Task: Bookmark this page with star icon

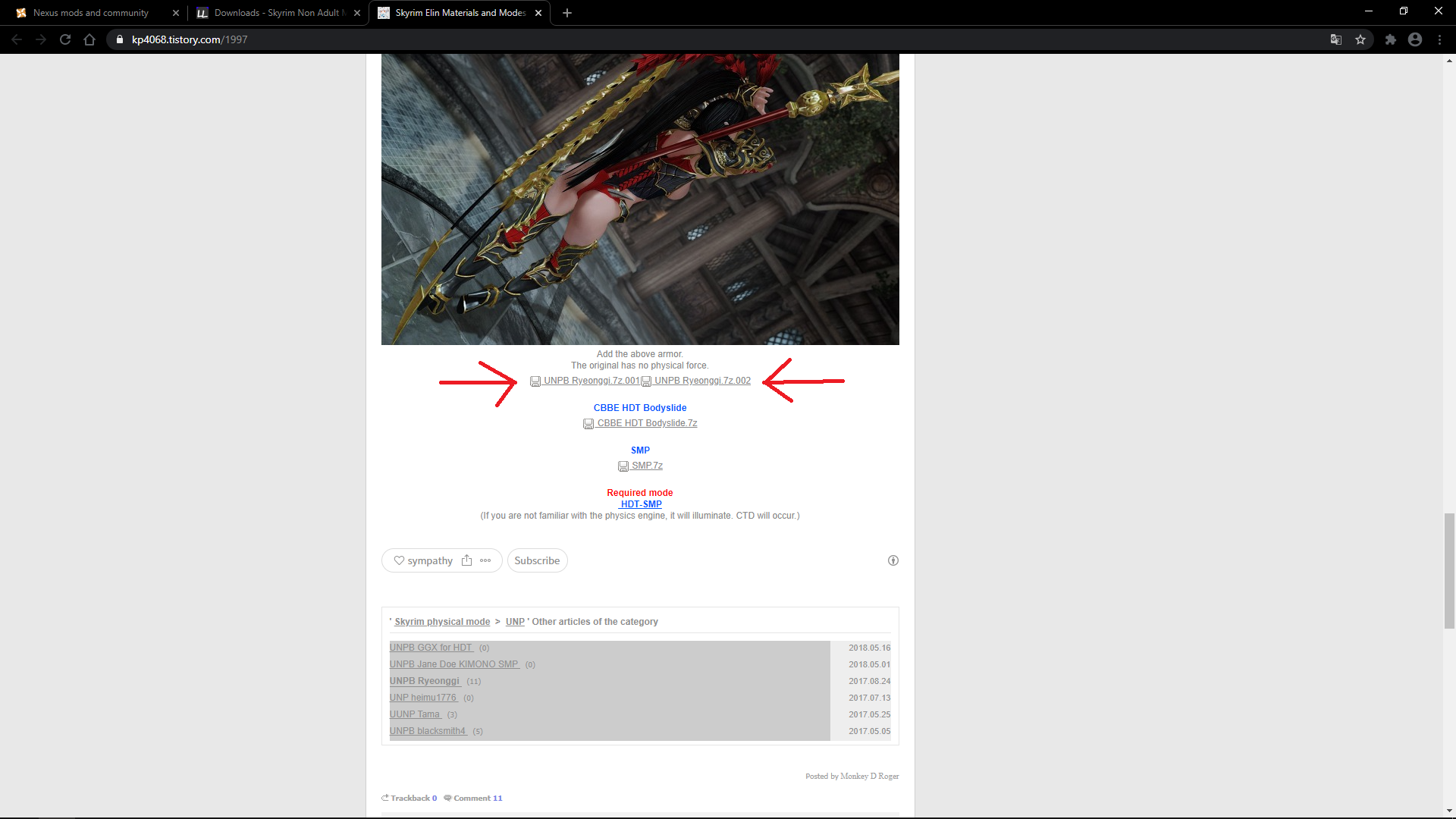Action: [x=1360, y=39]
